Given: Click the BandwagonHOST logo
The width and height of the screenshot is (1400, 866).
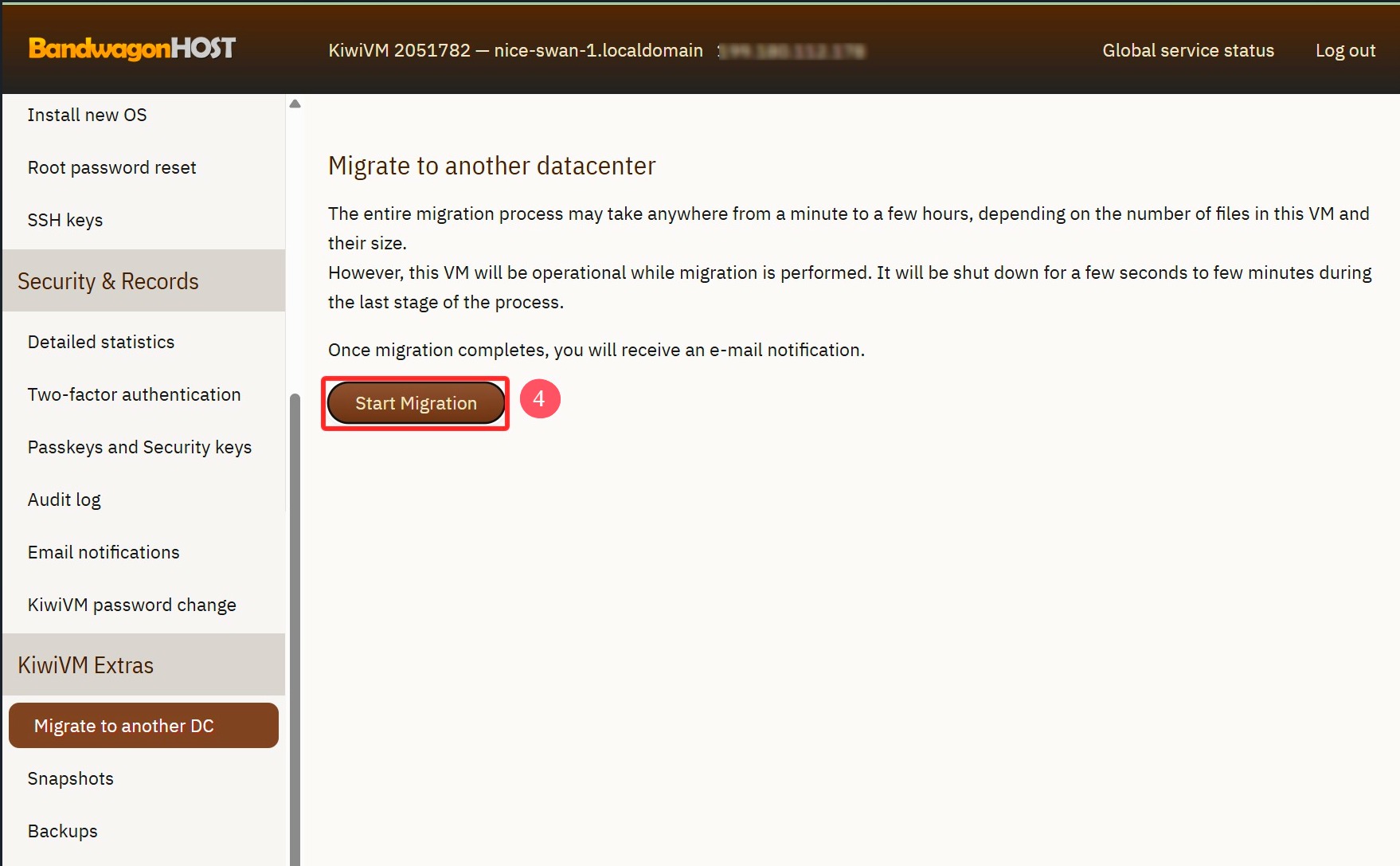Looking at the screenshot, I should (132, 49).
